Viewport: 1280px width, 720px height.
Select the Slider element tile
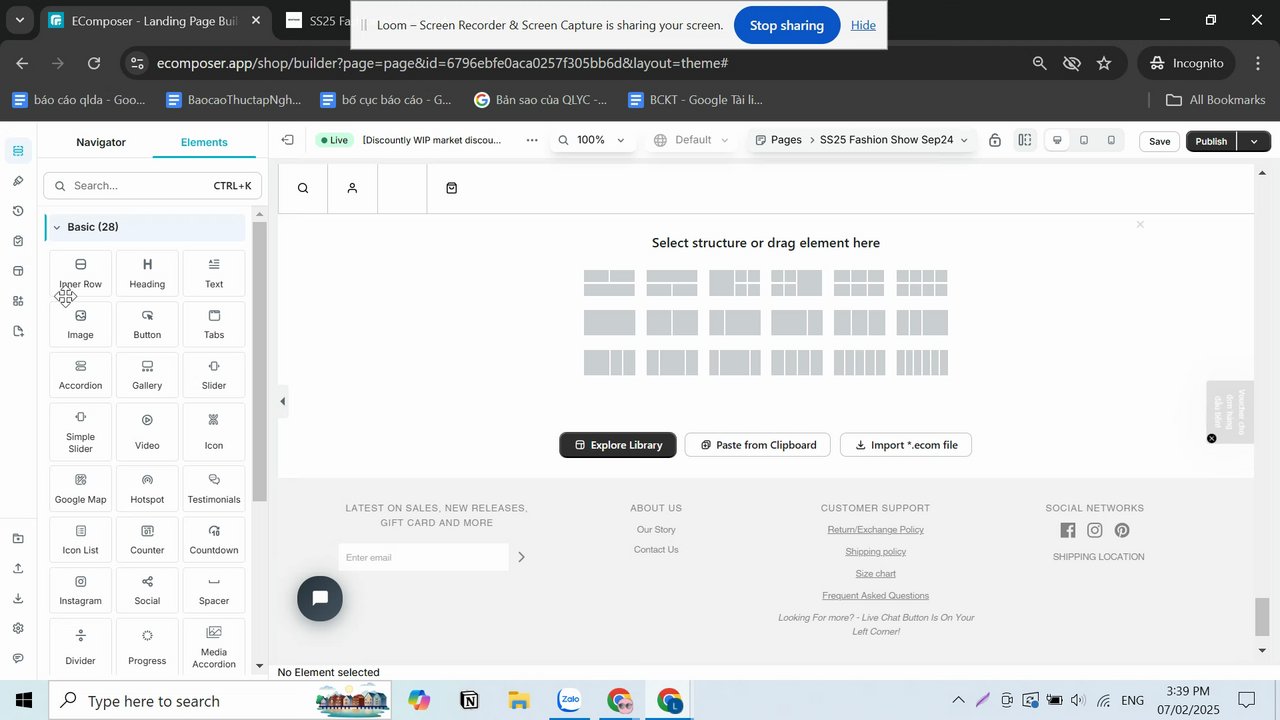pyautogui.click(x=214, y=374)
